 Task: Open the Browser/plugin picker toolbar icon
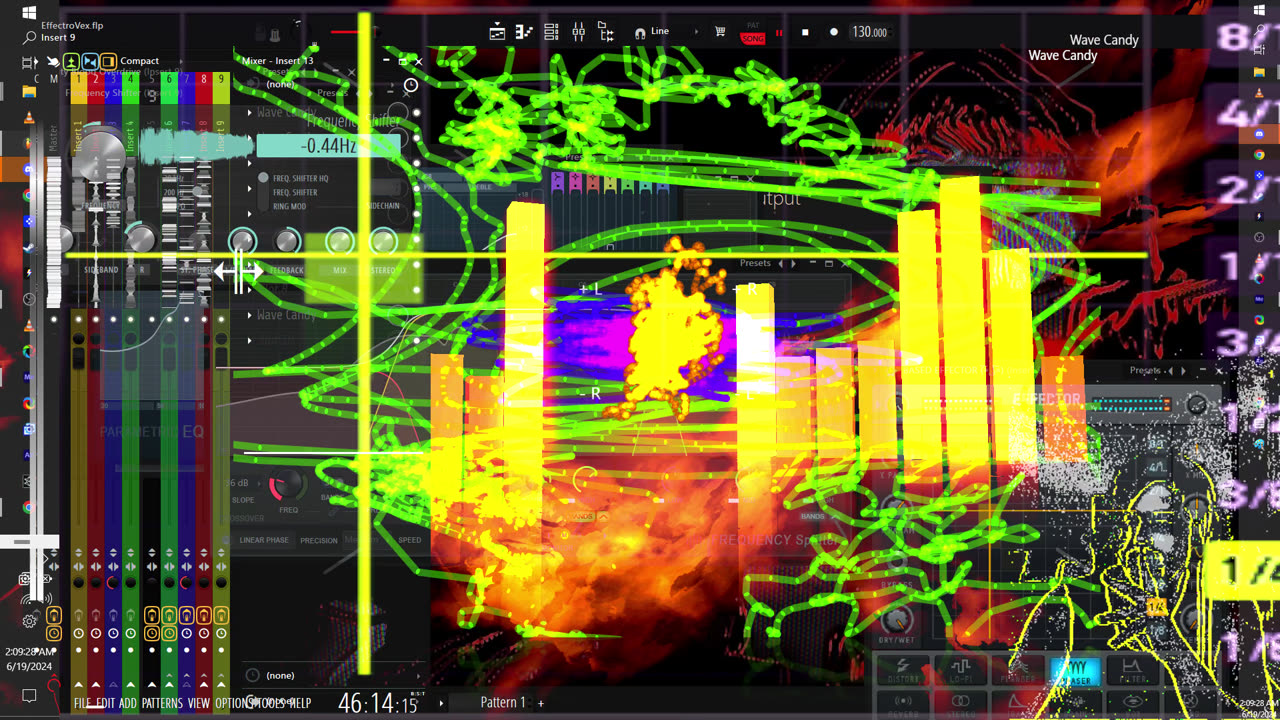click(605, 32)
